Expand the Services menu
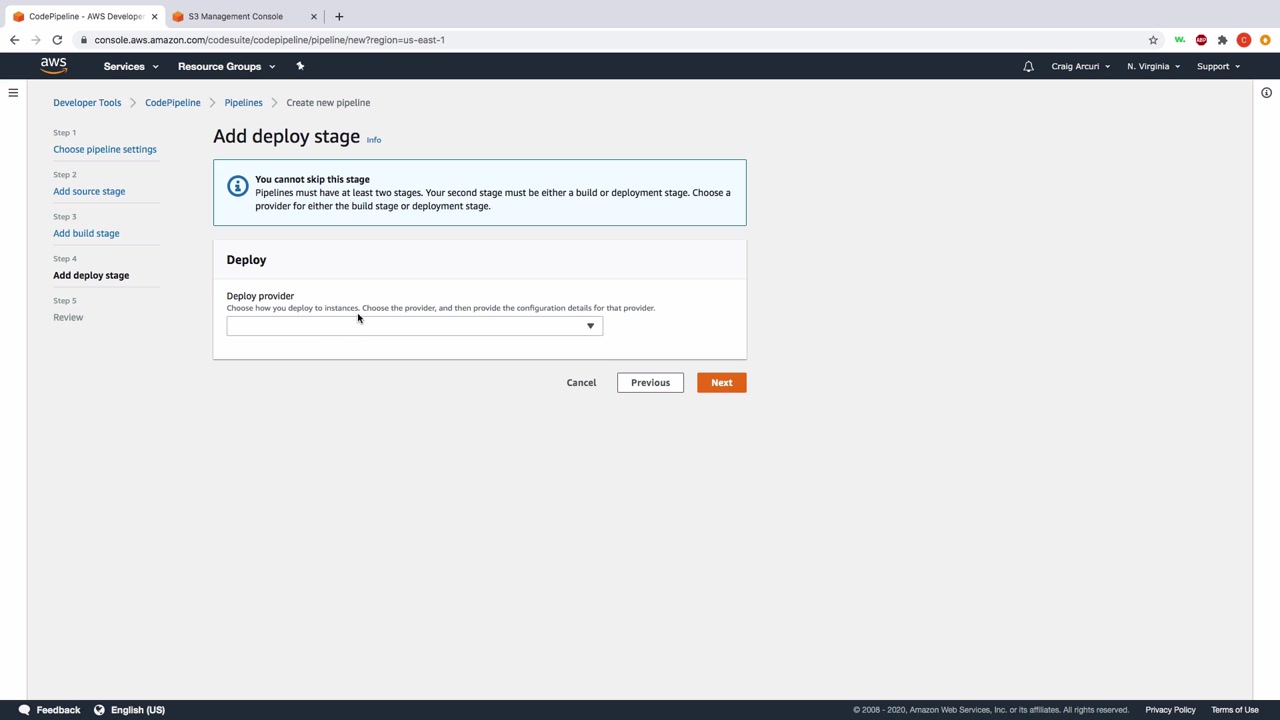 click(131, 66)
